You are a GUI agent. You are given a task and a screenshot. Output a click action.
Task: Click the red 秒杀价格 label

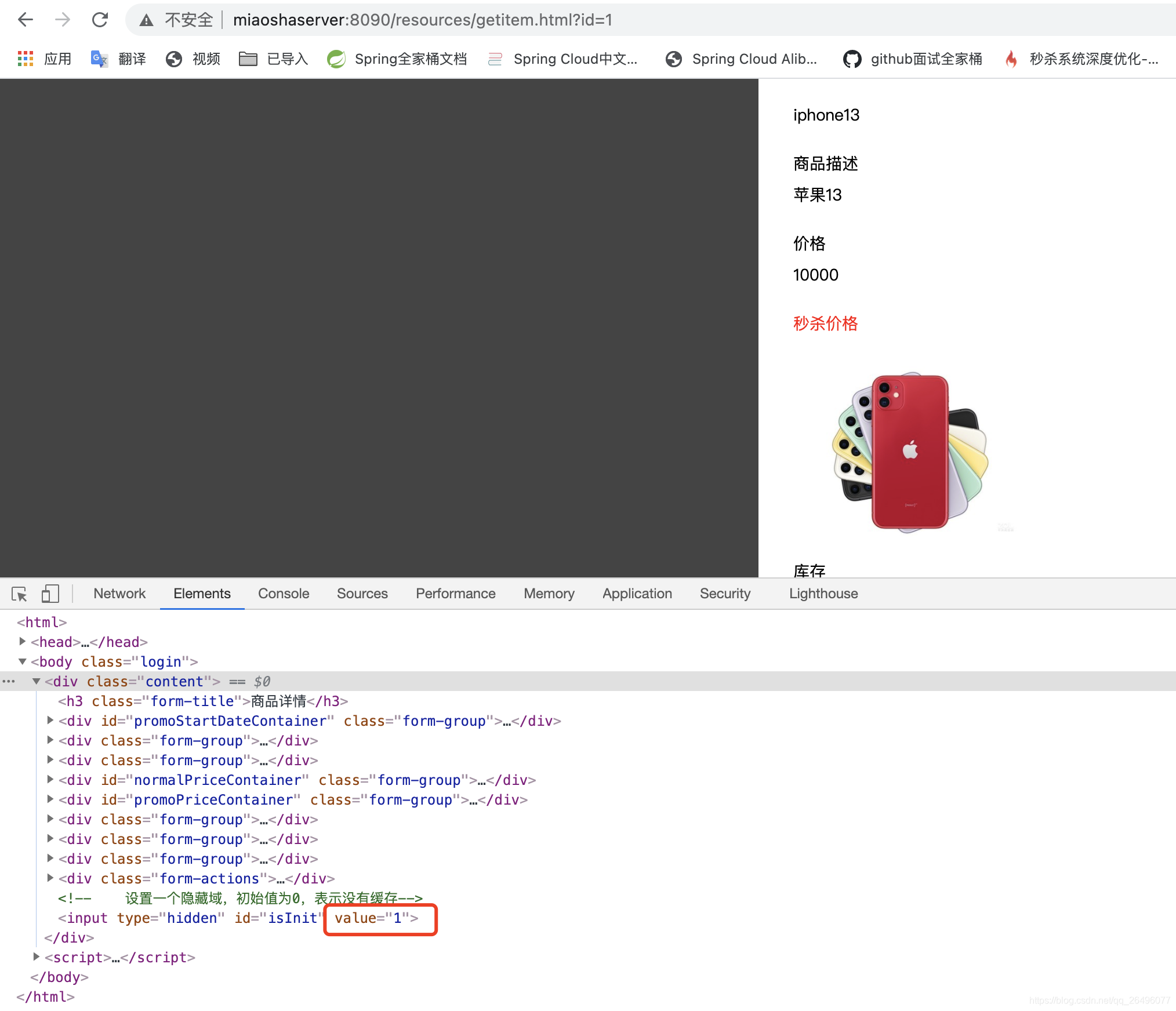click(825, 323)
